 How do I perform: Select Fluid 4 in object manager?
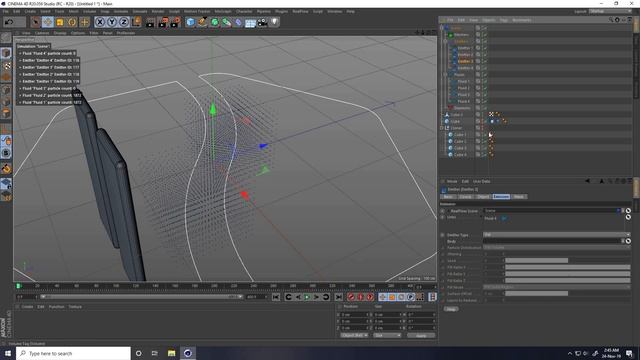click(x=463, y=101)
